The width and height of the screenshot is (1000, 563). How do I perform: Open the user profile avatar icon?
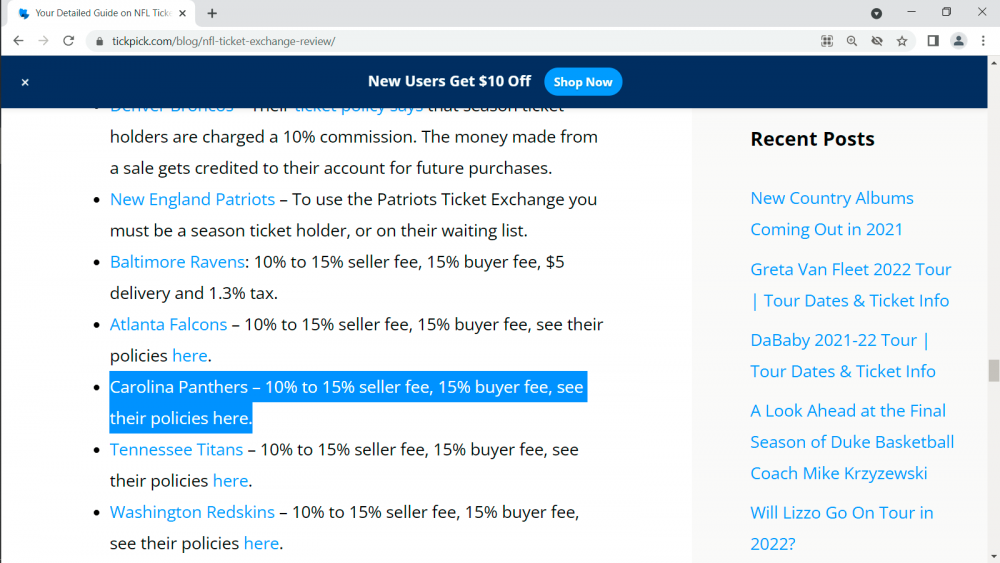[958, 41]
